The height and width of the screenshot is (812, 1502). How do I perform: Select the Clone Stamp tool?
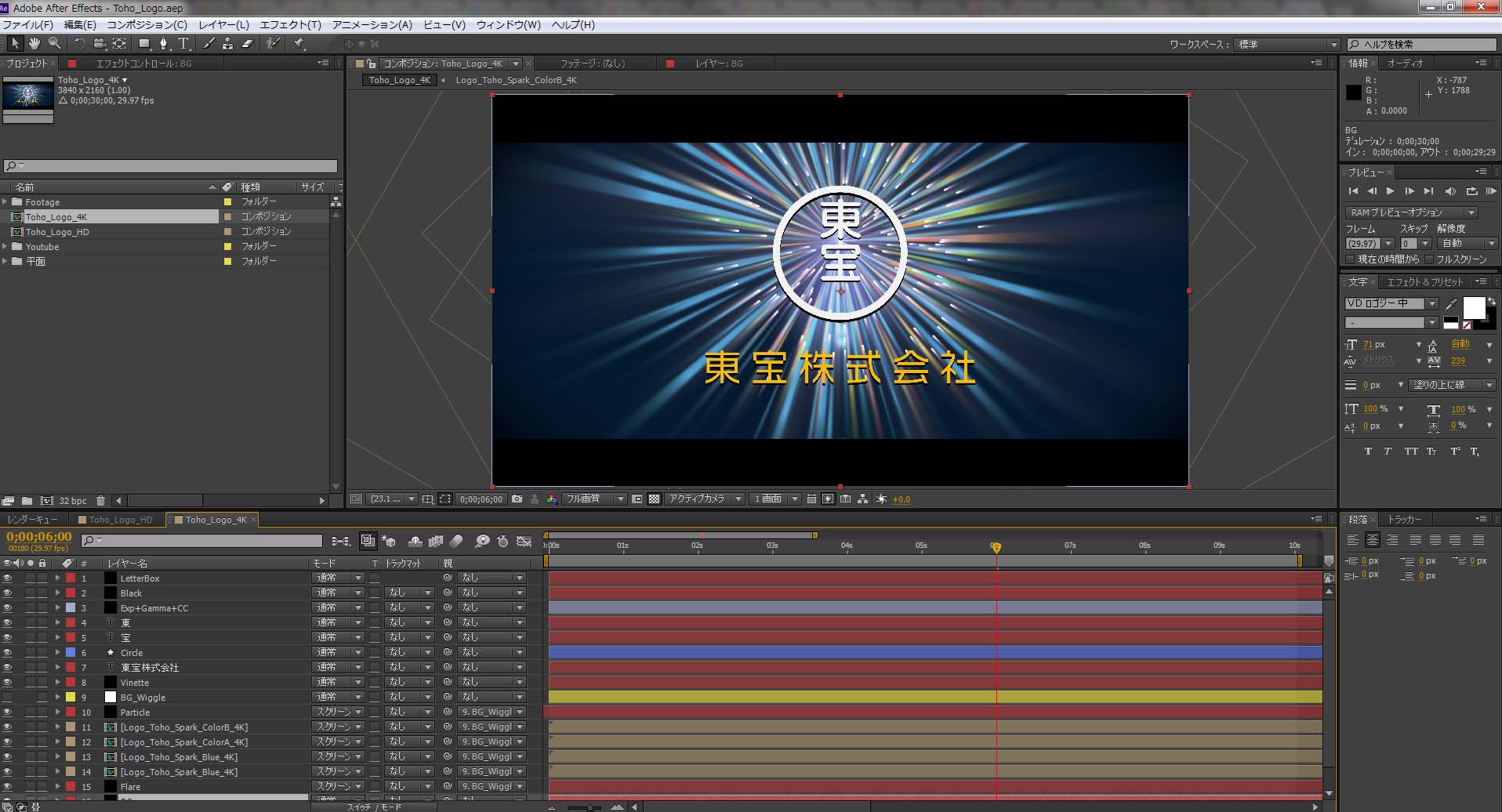coord(227,44)
